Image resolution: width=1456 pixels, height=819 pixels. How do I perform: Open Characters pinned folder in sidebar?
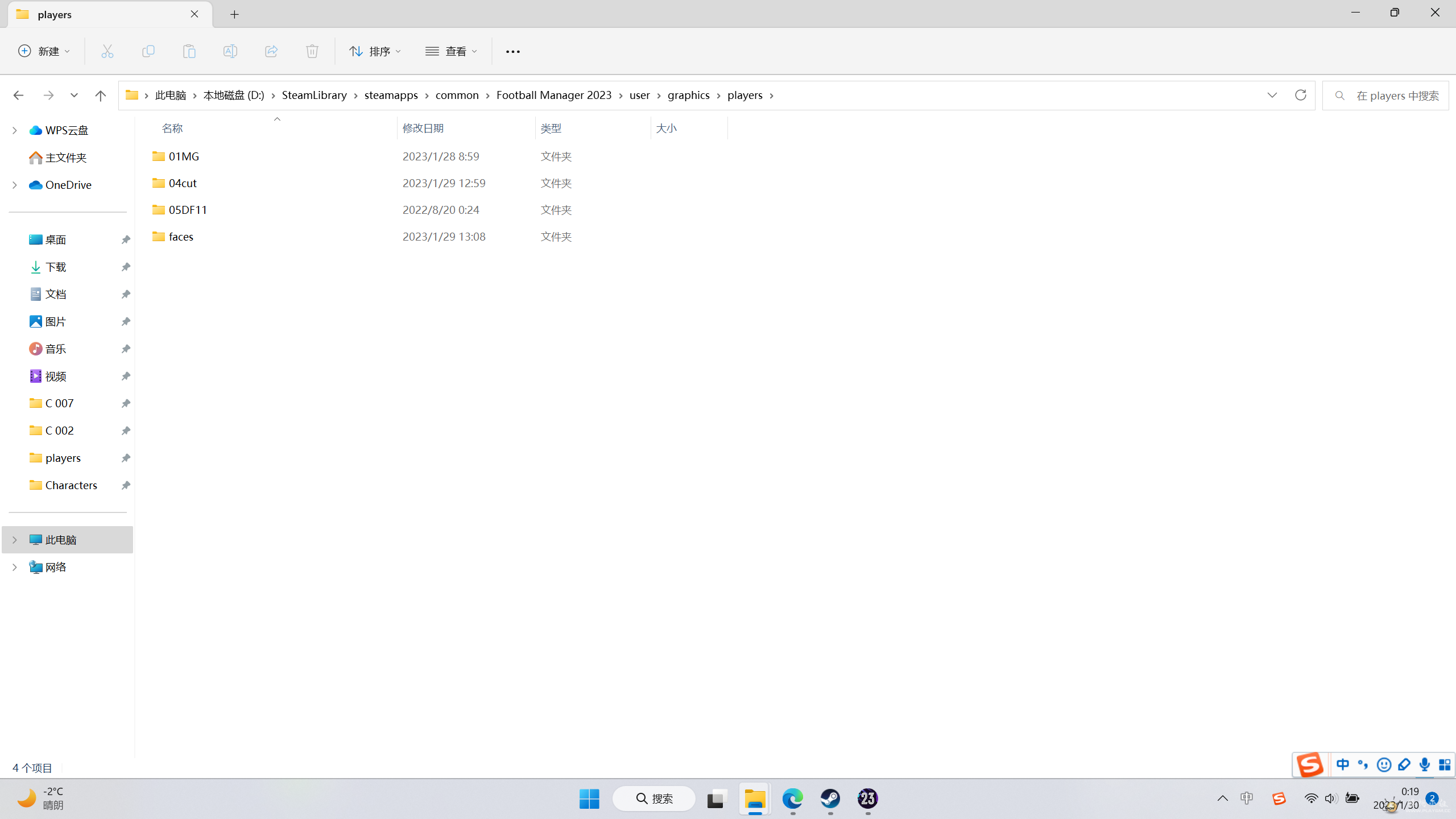click(x=71, y=485)
